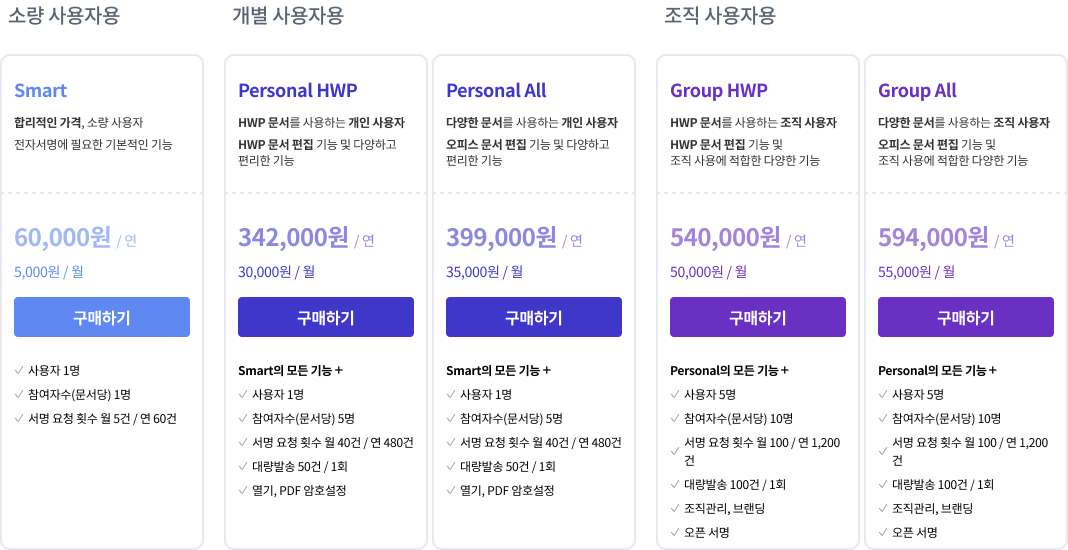Open the Smart plan title
Viewport: 1068px width, 550px height.
[x=41, y=91]
